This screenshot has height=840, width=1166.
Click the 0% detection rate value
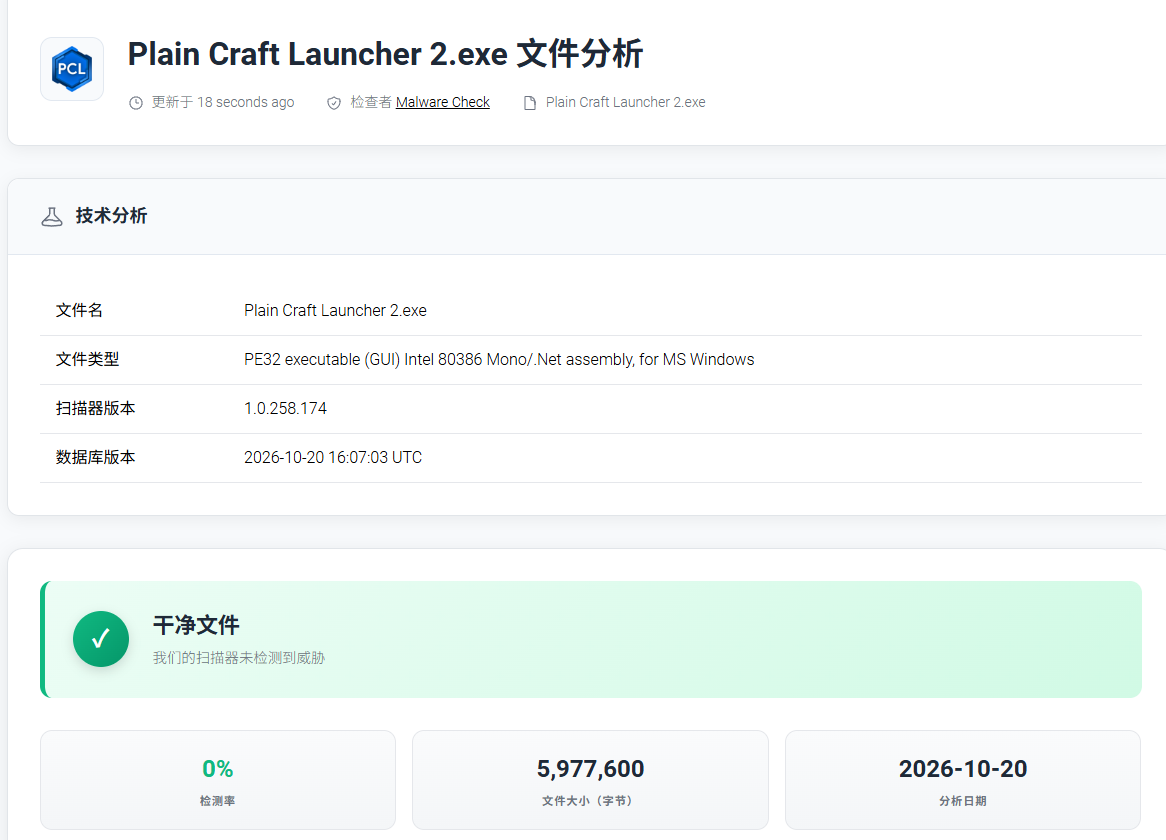coord(218,769)
